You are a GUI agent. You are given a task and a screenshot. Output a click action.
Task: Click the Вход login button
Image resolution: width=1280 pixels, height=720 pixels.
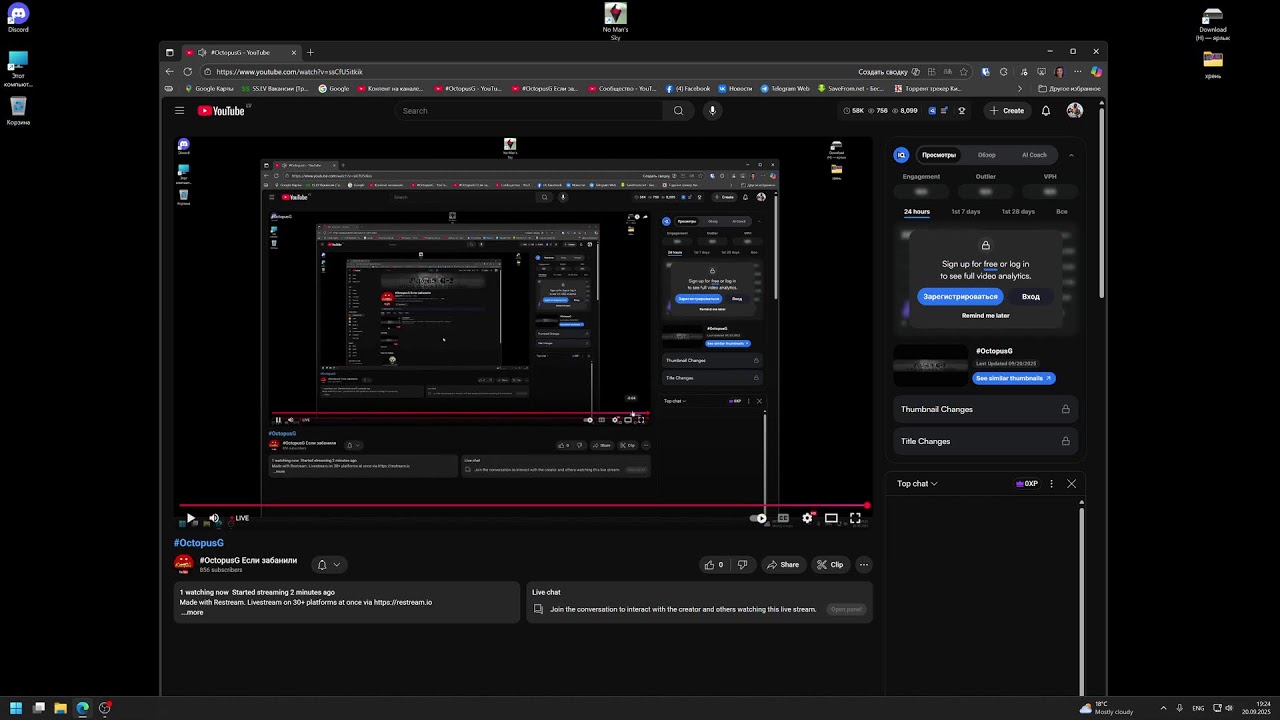click(x=1031, y=297)
